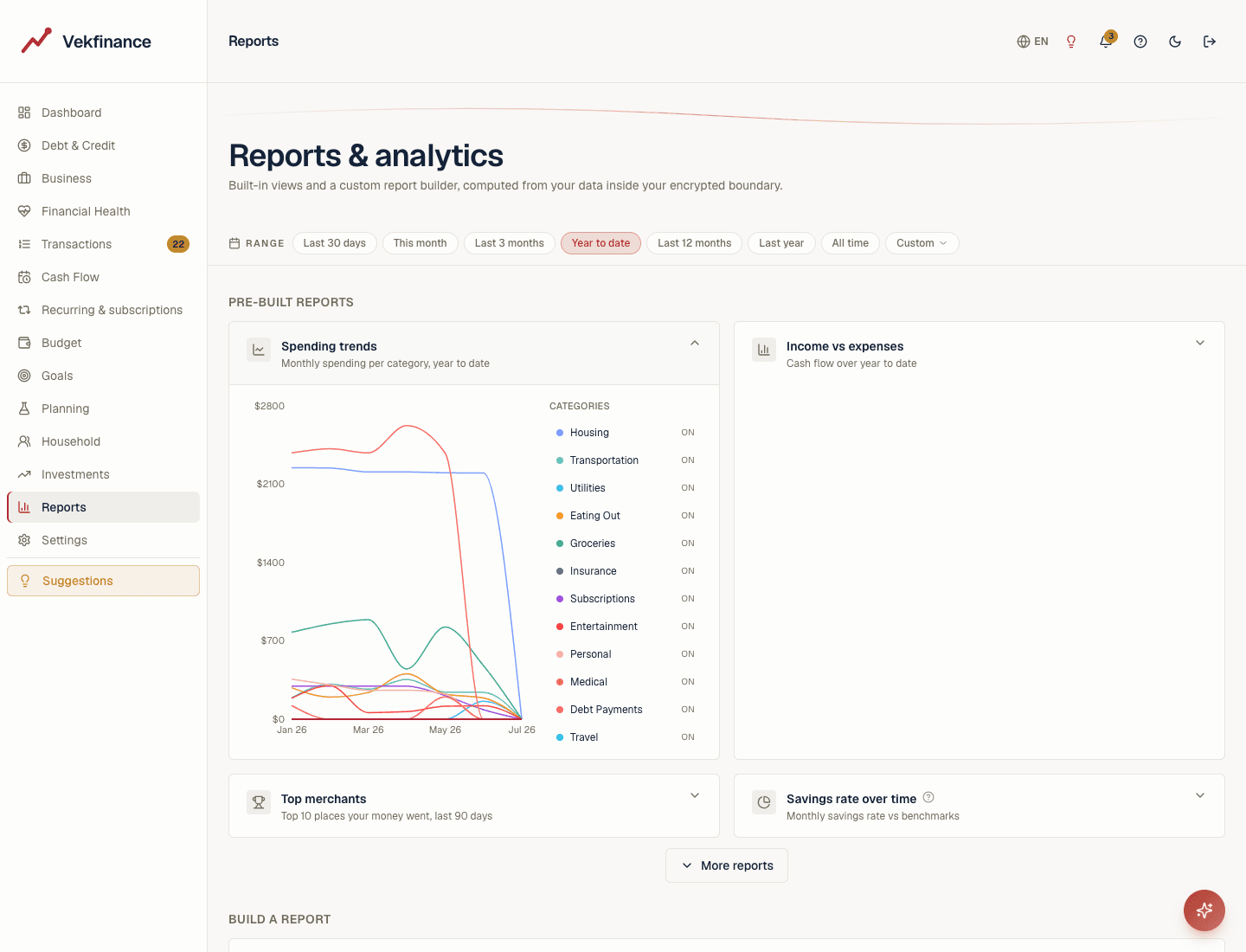
Task: Click the Business briefcase icon
Action: coord(24,178)
